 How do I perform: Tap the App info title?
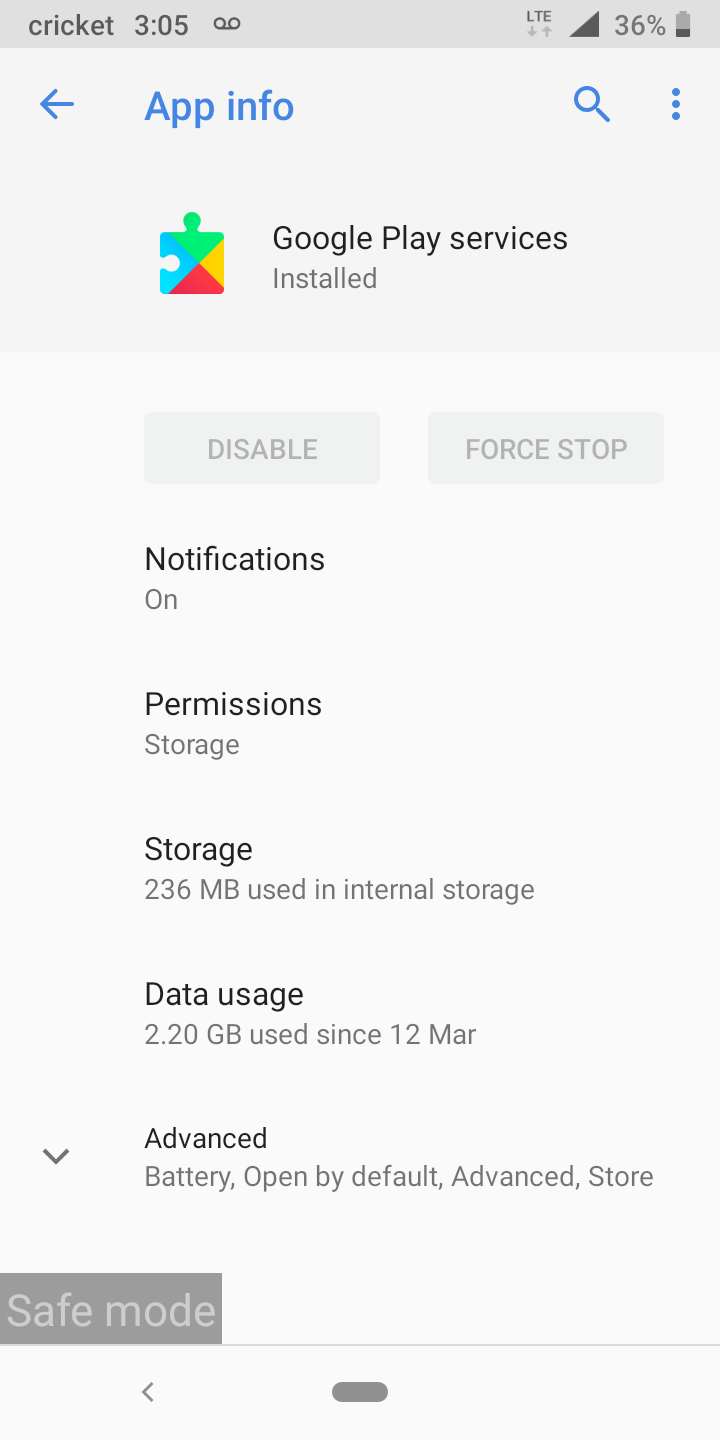(x=219, y=106)
